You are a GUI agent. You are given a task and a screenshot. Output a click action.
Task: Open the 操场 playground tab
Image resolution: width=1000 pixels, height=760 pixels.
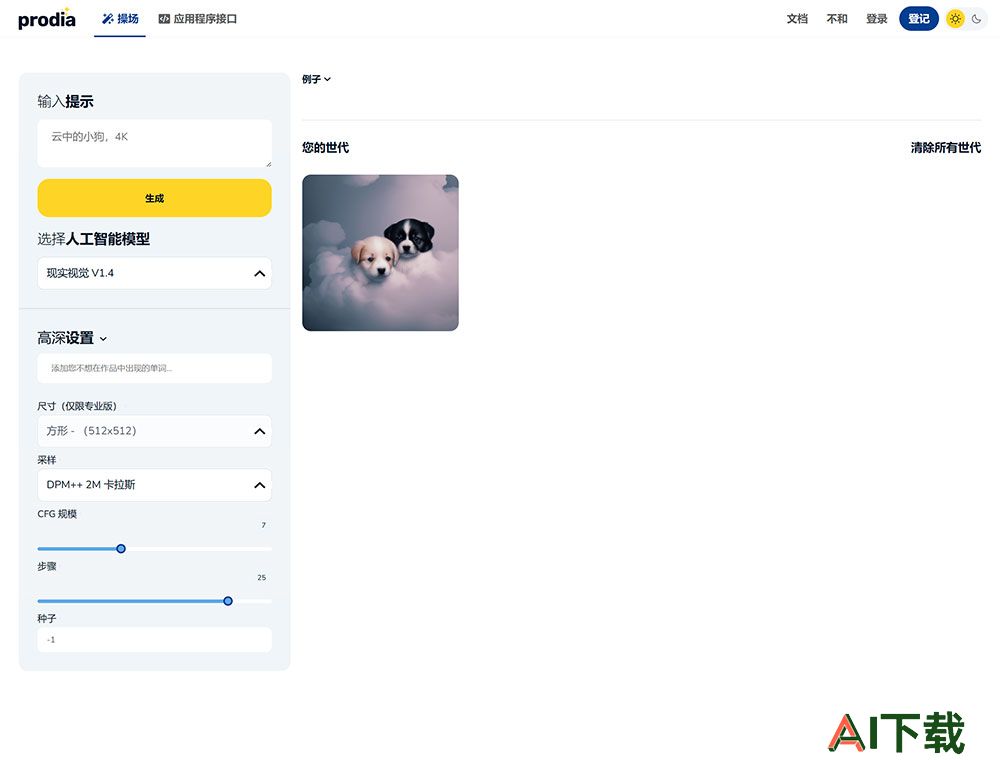click(x=120, y=19)
